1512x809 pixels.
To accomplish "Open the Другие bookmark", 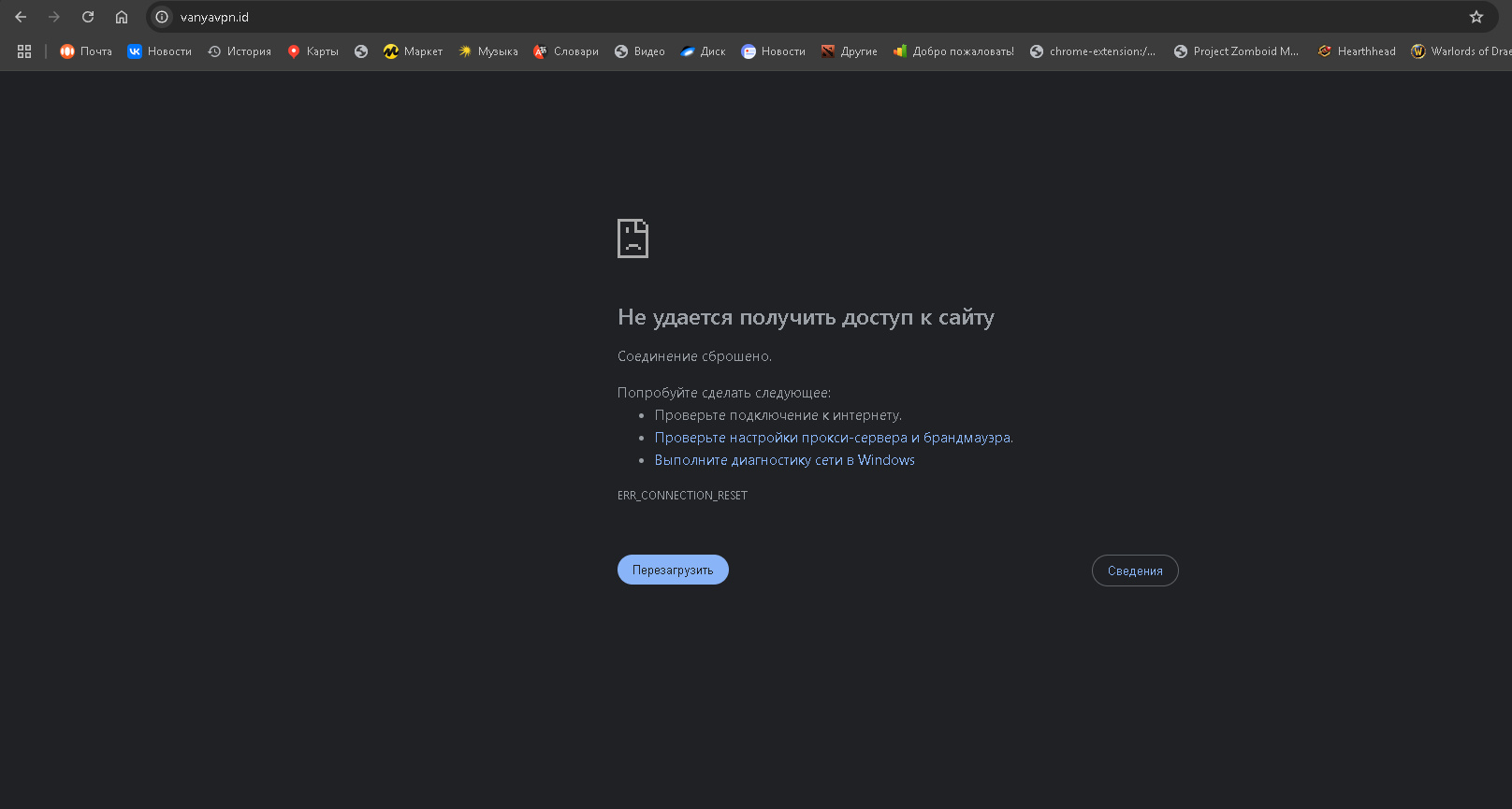I will click(850, 51).
